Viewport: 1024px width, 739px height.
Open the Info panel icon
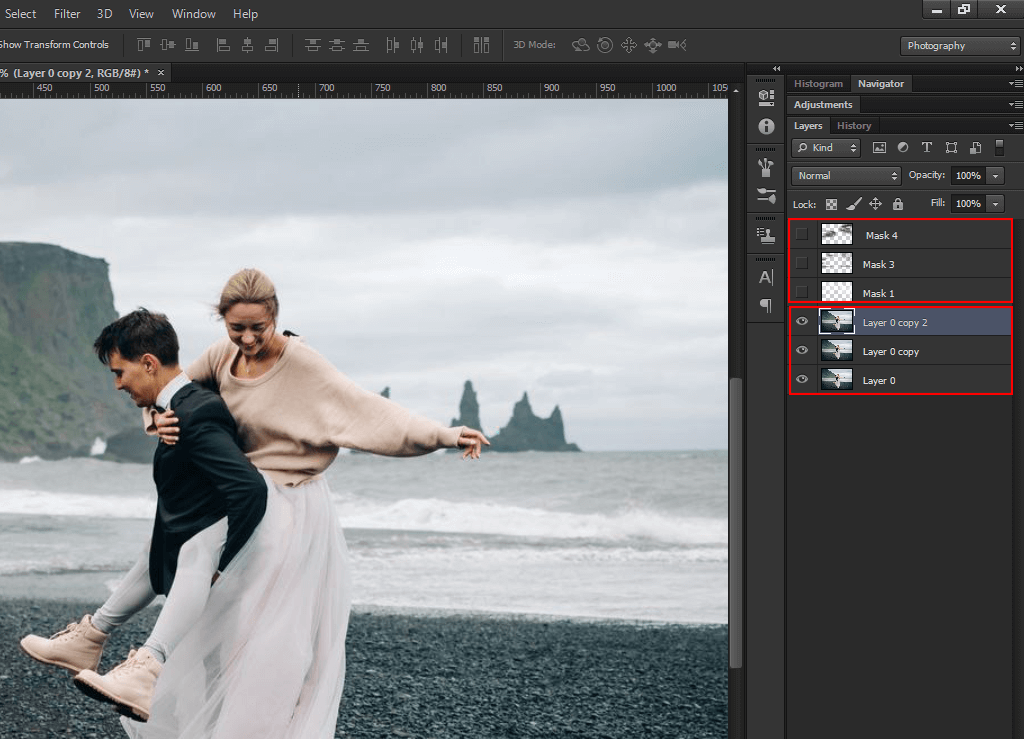(x=766, y=127)
